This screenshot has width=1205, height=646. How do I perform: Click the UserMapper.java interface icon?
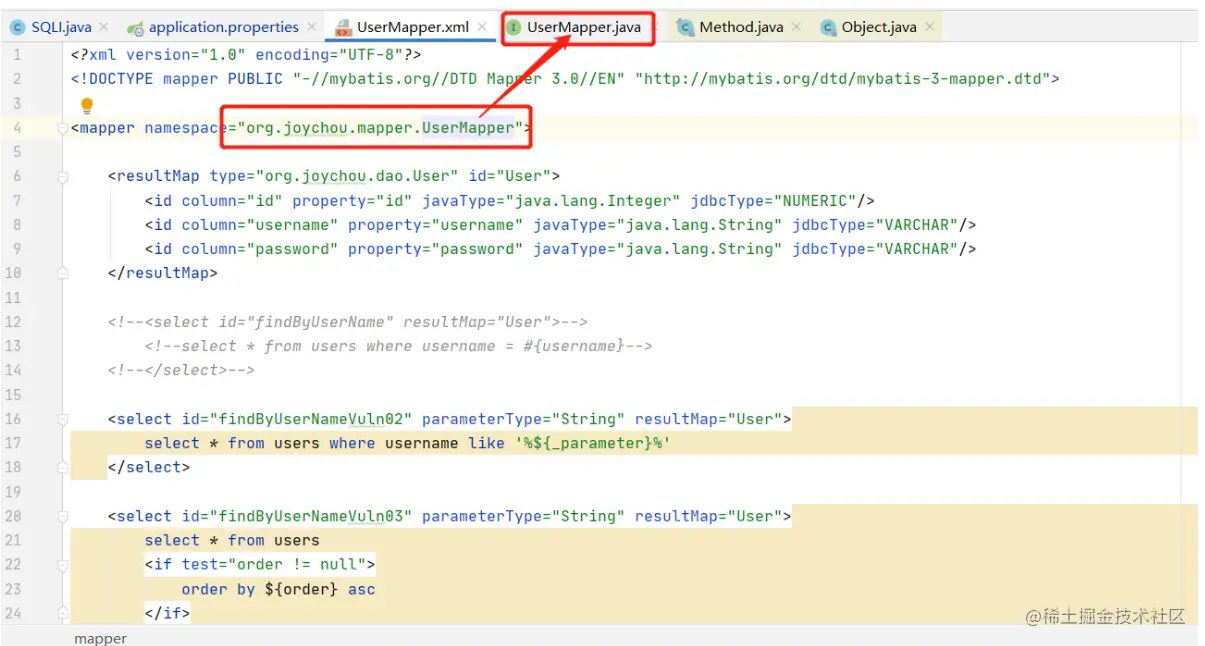point(514,27)
